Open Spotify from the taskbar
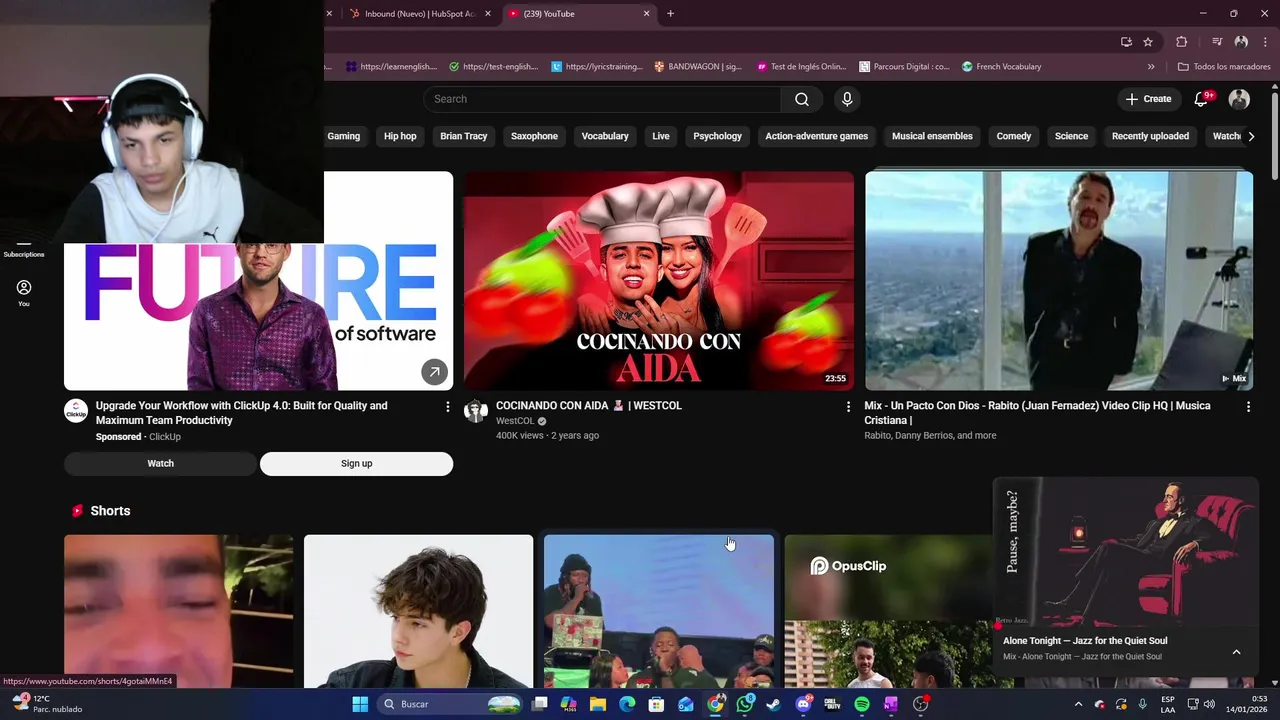This screenshot has width=1280, height=720. click(x=862, y=704)
